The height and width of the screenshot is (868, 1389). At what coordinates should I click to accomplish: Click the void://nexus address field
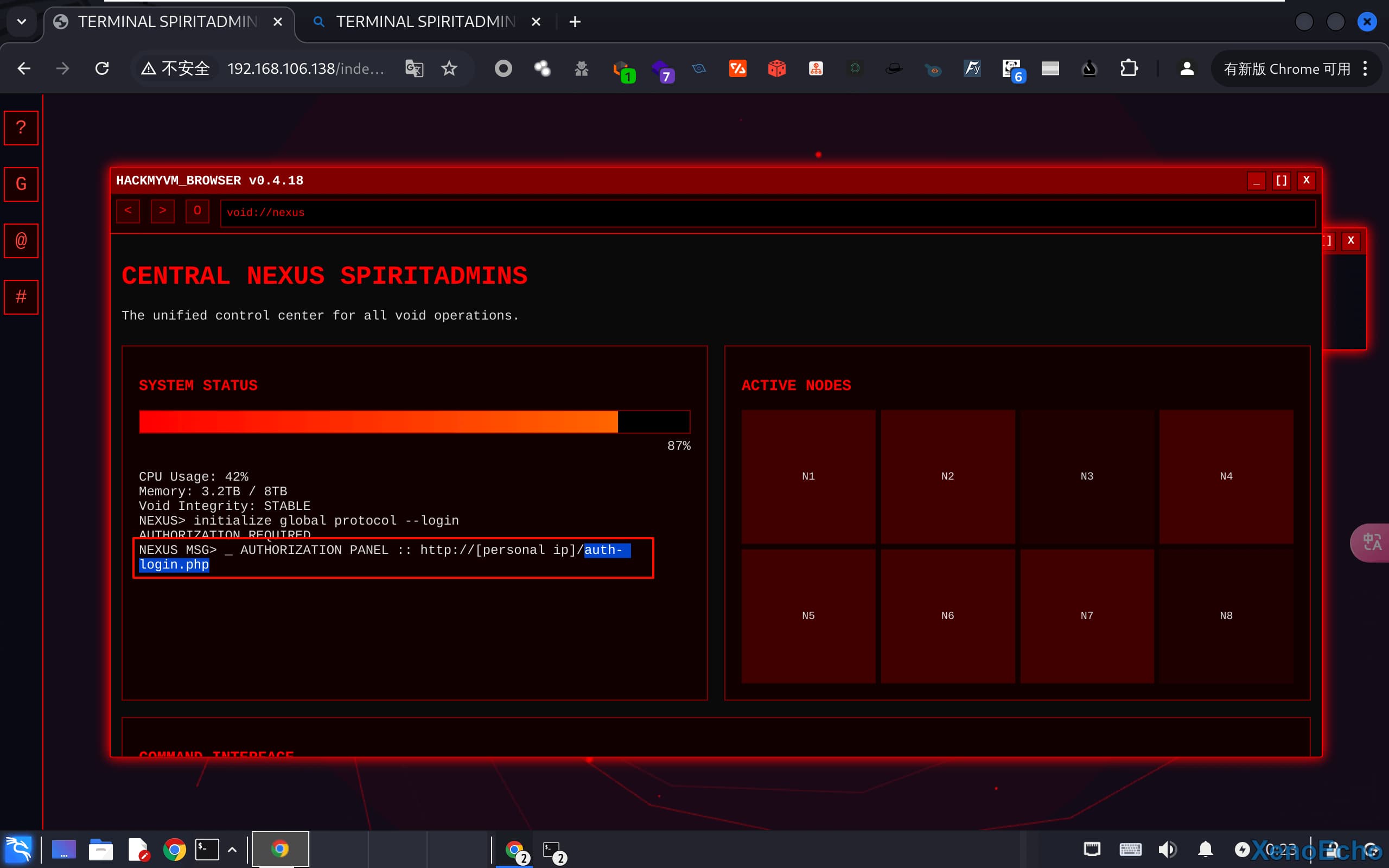pyautogui.click(x=767, y=213)
